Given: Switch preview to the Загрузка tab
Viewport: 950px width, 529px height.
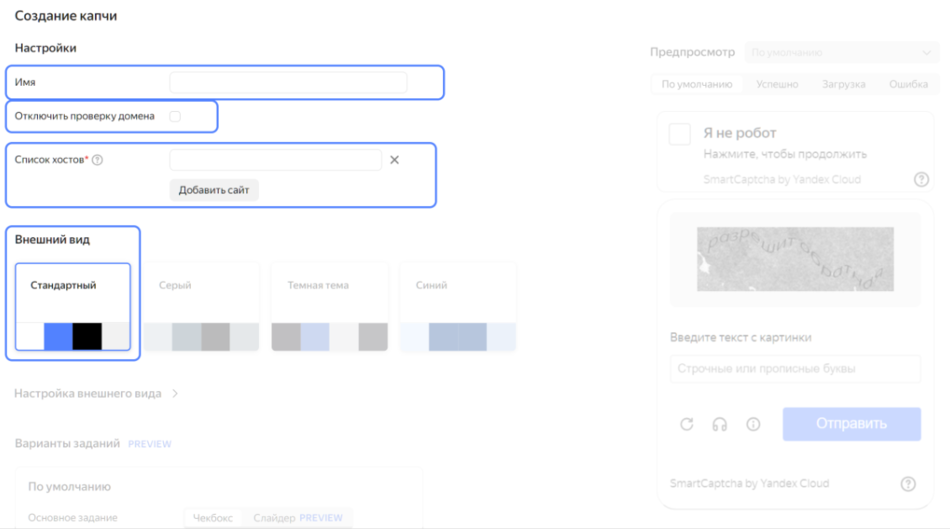Looking at the screenshot, I should (x=843, y=84).
